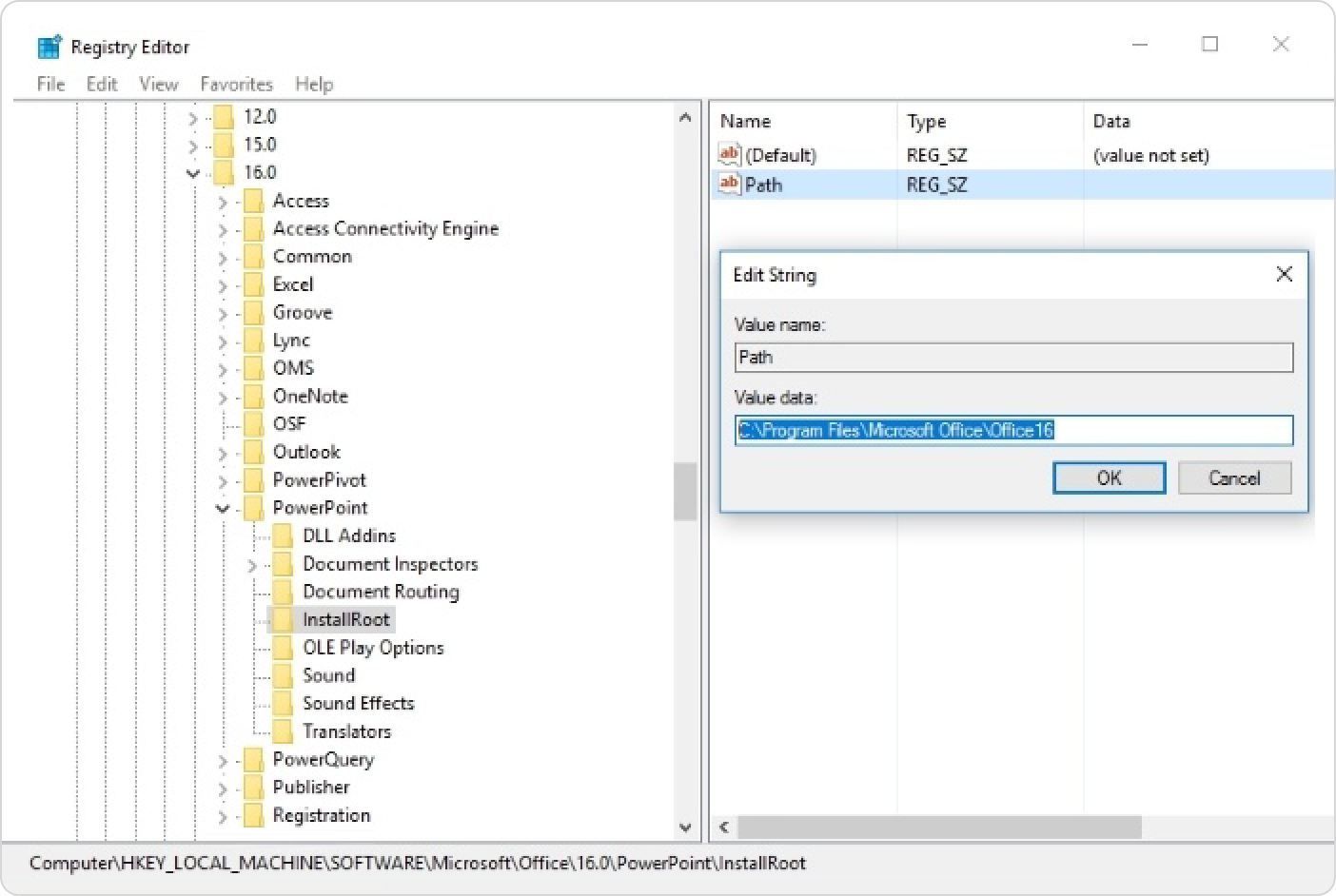Screen dimensions: 1336x896
Task: Click the Value name field
Action: click(x=1013, y=357)
